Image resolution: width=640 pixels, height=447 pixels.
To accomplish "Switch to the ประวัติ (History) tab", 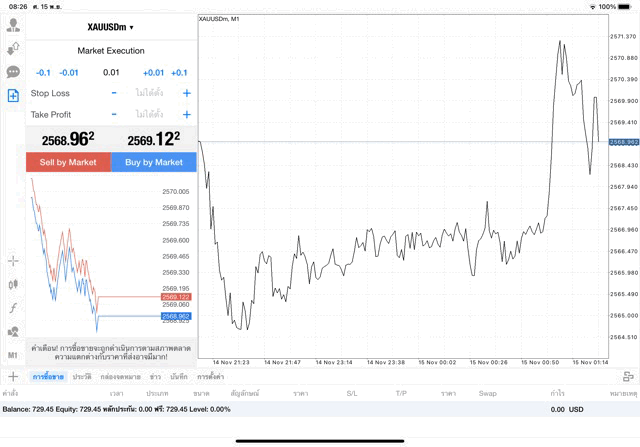I will [x=81, y=377].
